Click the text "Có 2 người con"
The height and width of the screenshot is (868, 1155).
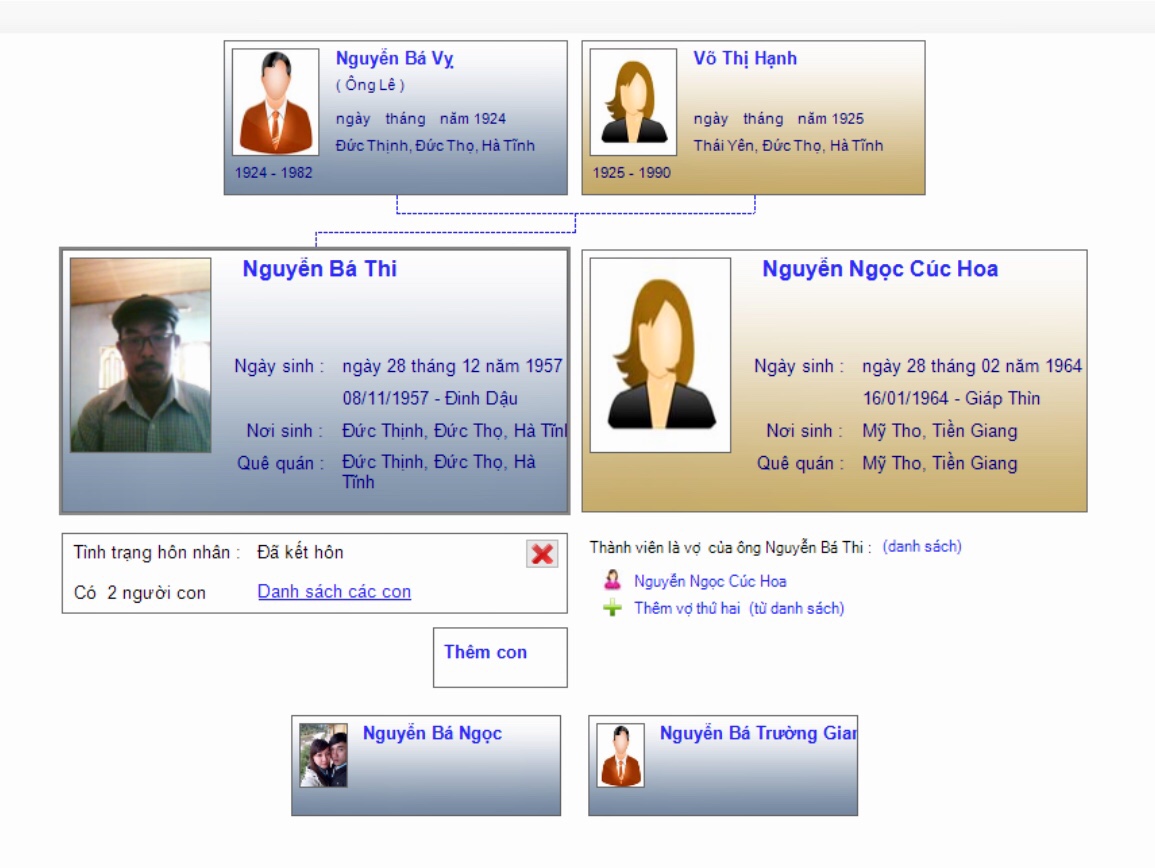tap(140, 593)
